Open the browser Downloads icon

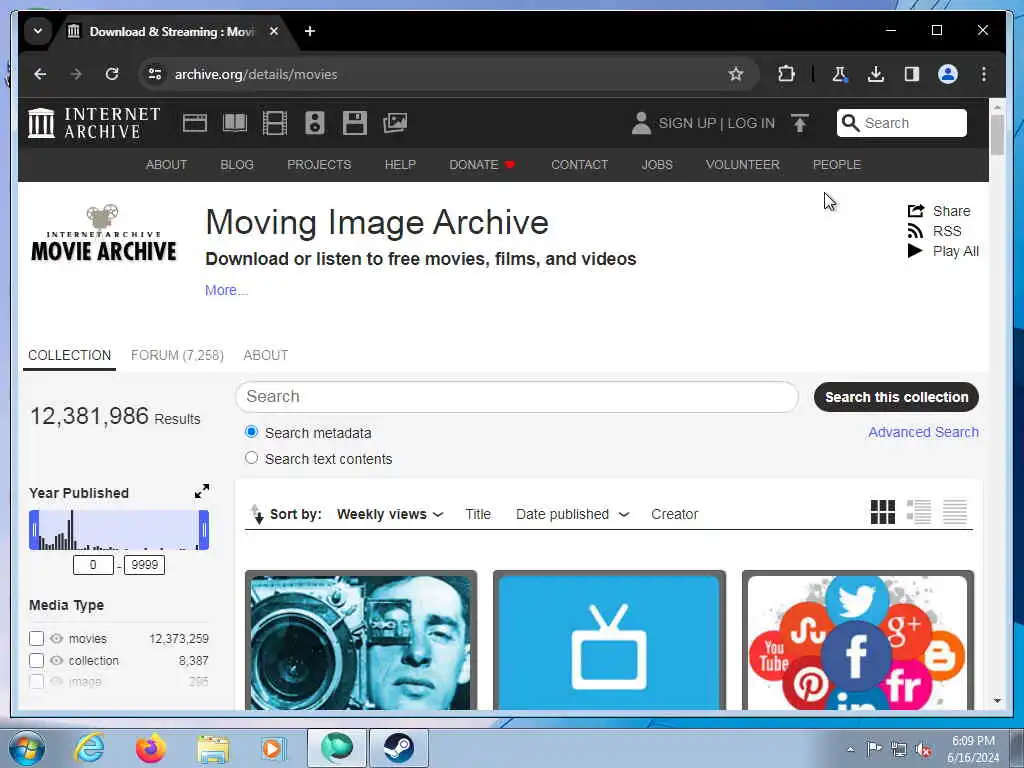(876, 74)
